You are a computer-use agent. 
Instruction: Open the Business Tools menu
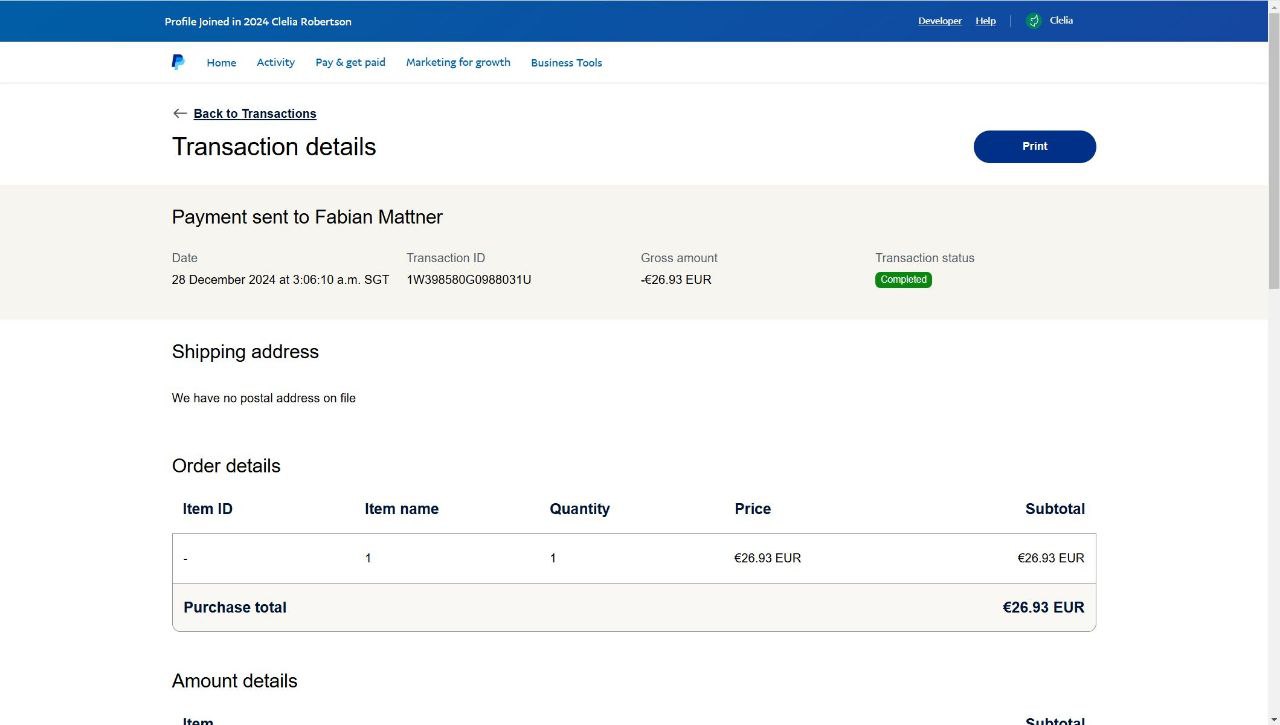(x=566, y=63)
